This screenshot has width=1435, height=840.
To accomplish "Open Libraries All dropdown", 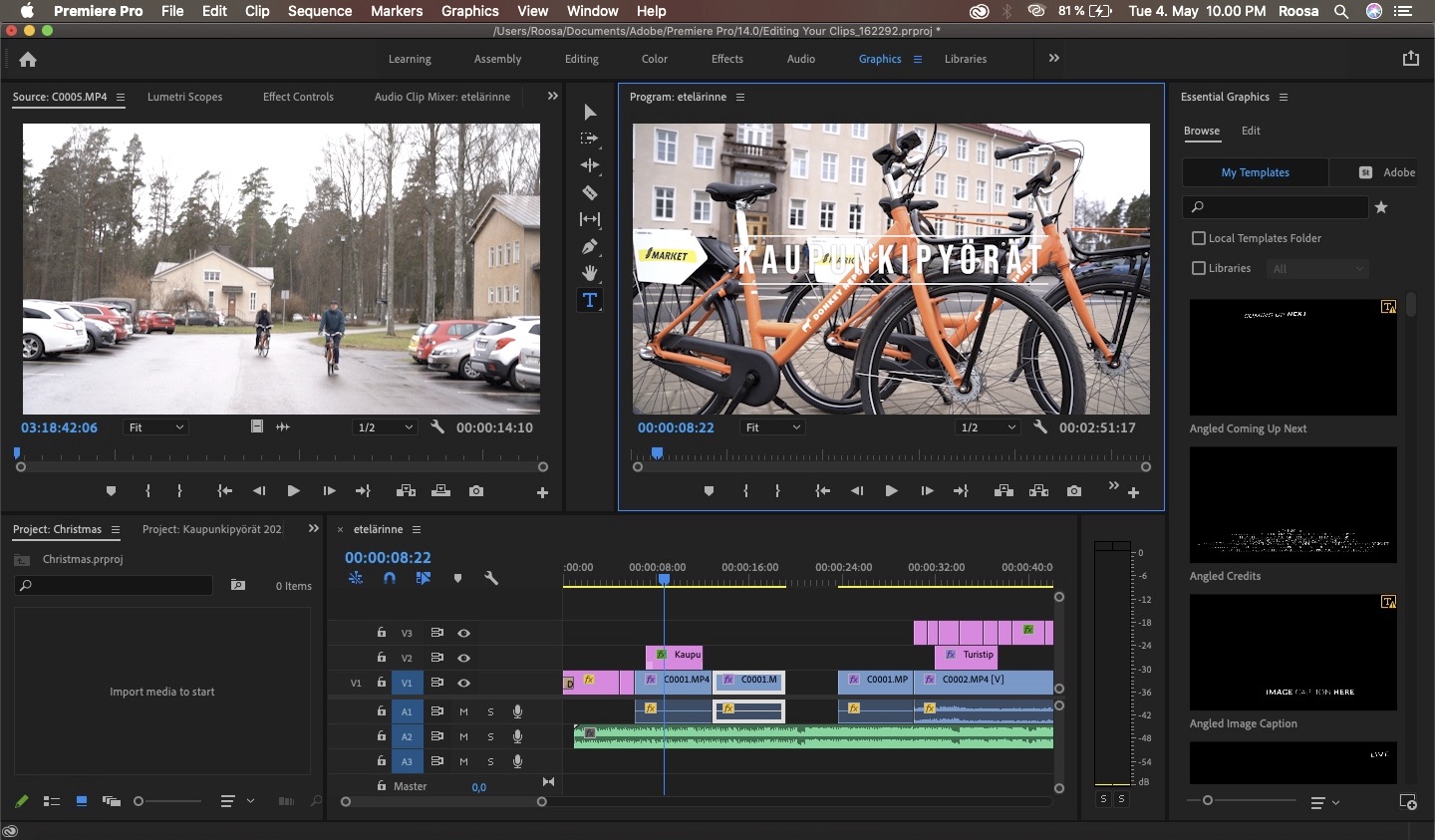I will tap(1317, 268).
